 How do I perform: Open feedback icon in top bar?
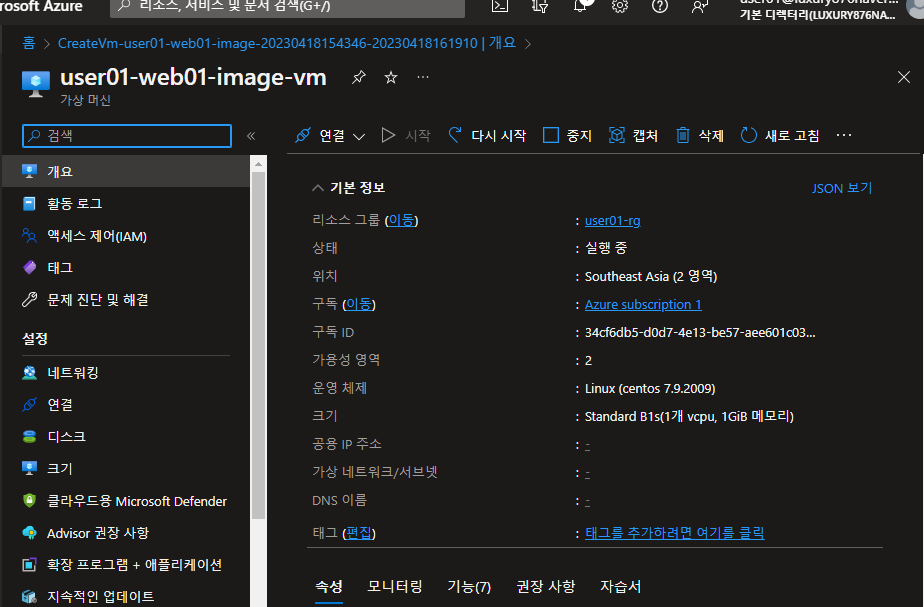(699, 6)
